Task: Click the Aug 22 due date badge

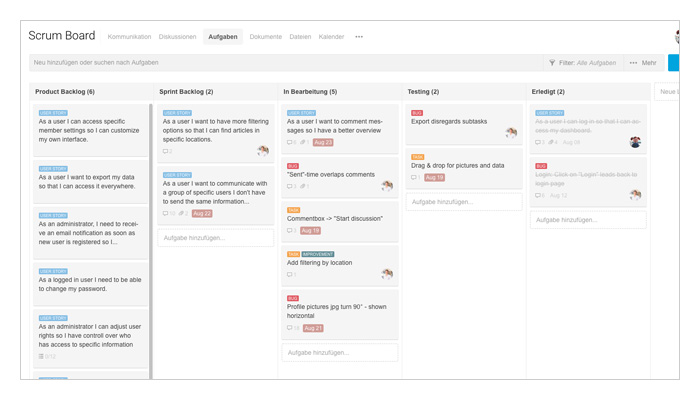Action: click(202, 213)
